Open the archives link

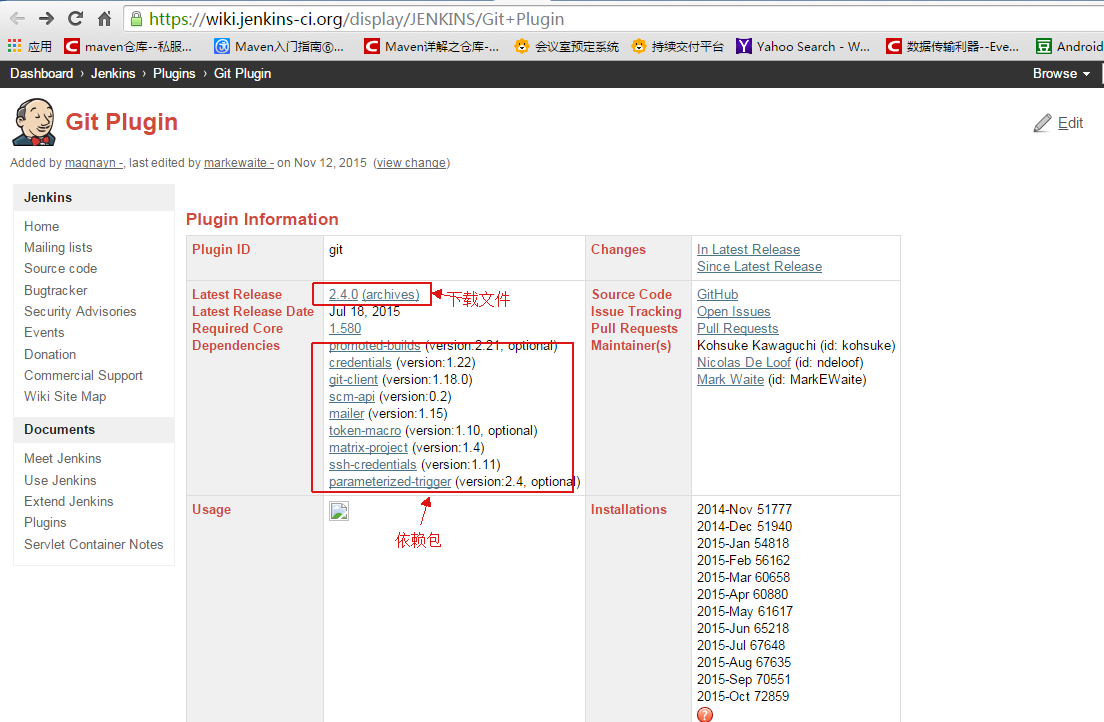(391, 294)
